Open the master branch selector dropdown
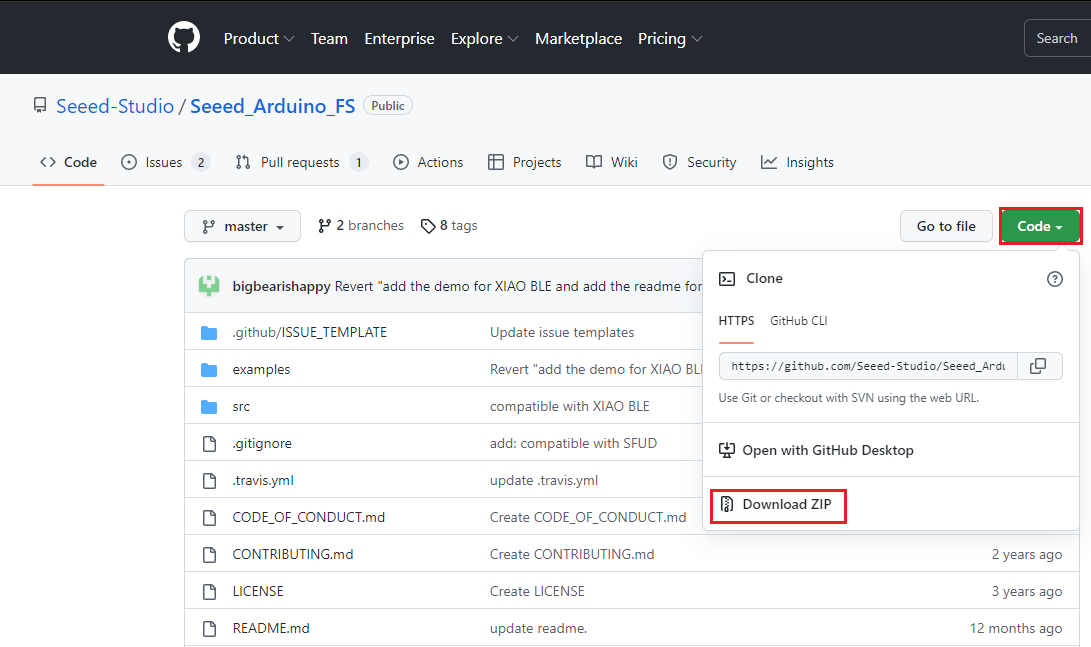Screen dimensions: 1091x647 coord(242,226)
